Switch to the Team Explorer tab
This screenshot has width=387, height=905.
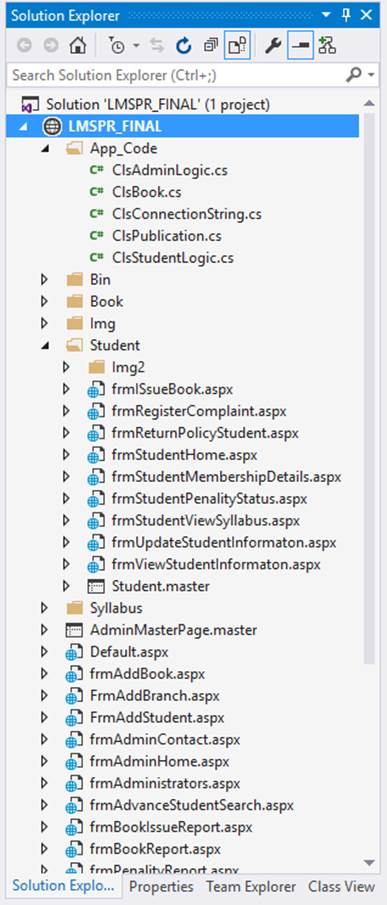251,887
